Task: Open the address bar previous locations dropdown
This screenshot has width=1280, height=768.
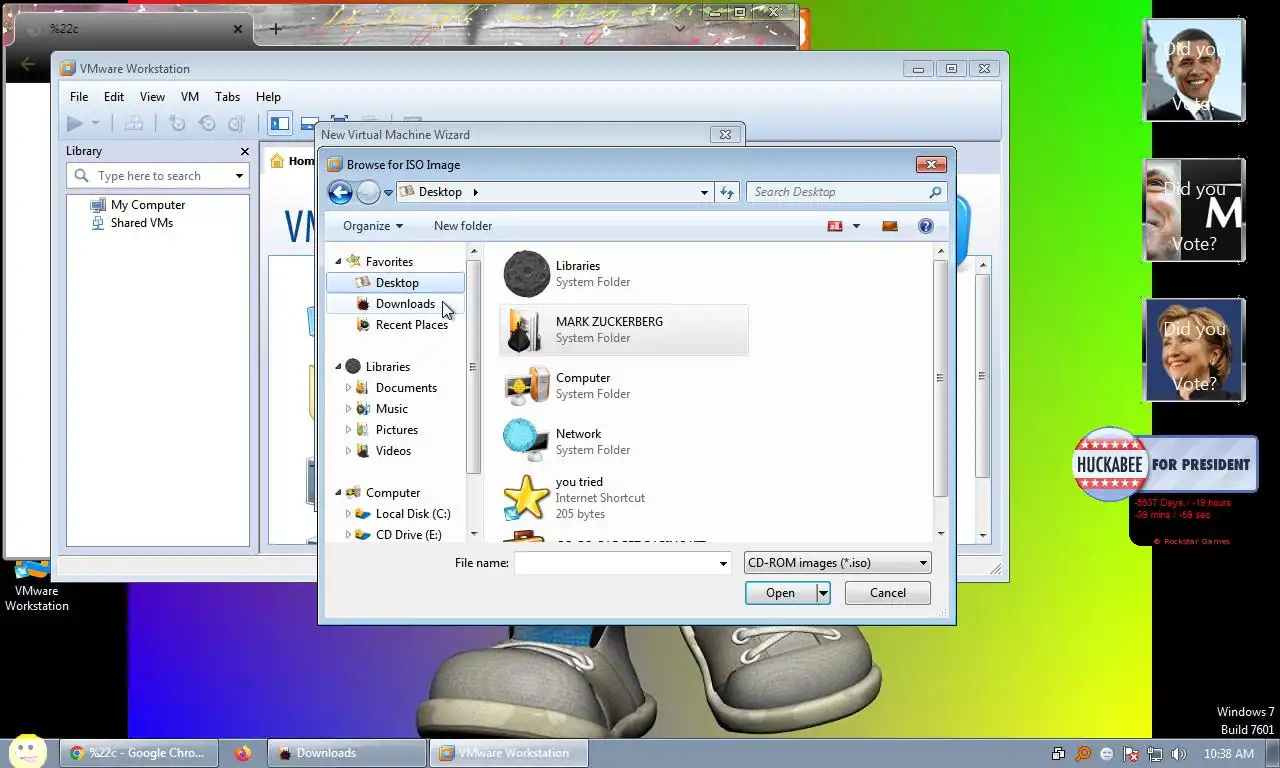Action: 704,192
